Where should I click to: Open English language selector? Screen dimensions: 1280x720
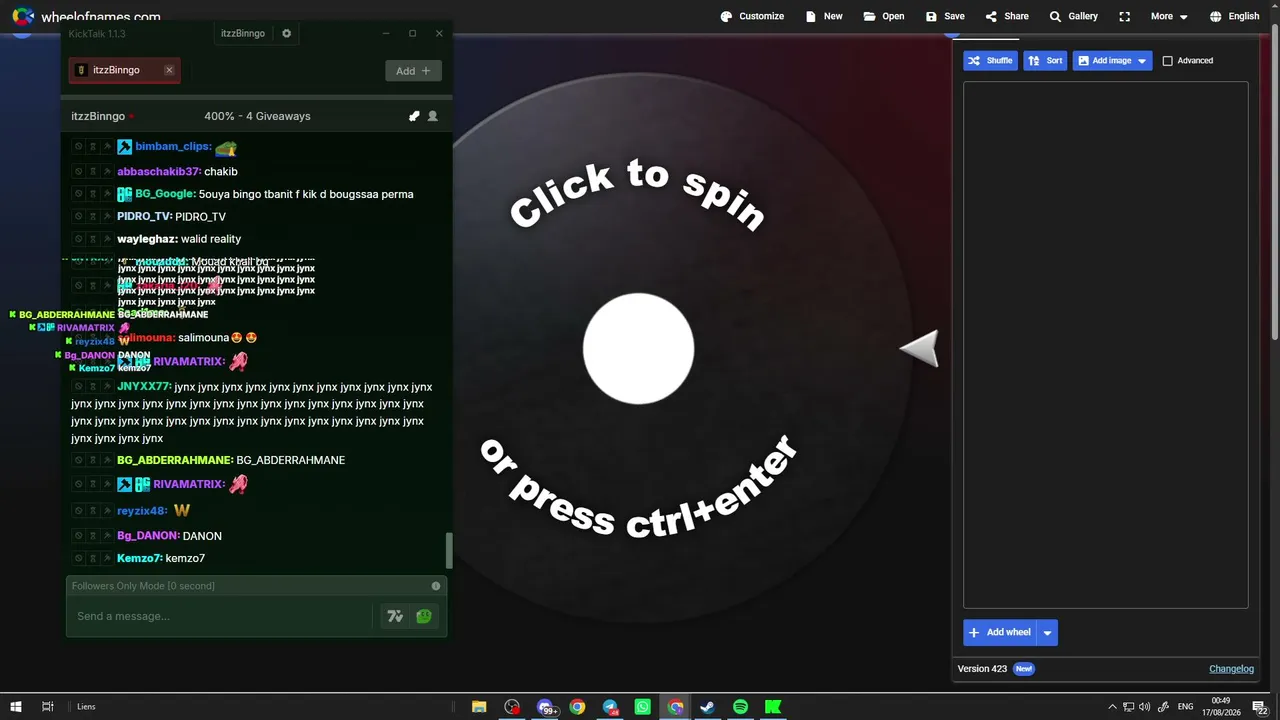[1234, 16]
